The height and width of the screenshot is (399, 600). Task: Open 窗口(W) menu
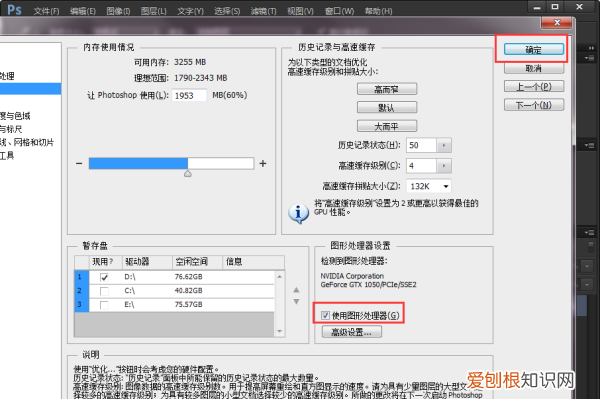click(339, 11)
